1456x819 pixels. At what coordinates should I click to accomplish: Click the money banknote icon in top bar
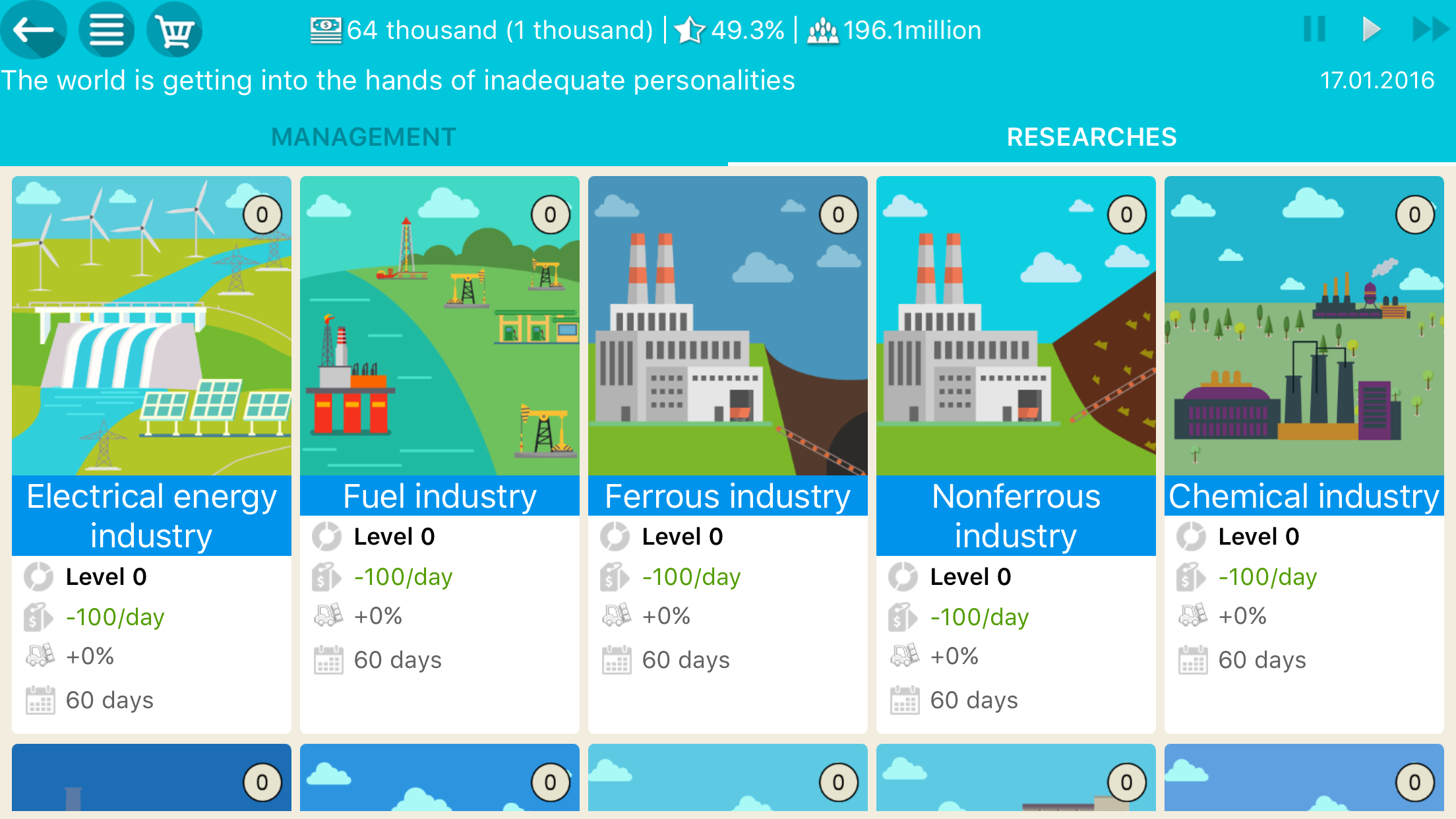[x=326, y=30]
